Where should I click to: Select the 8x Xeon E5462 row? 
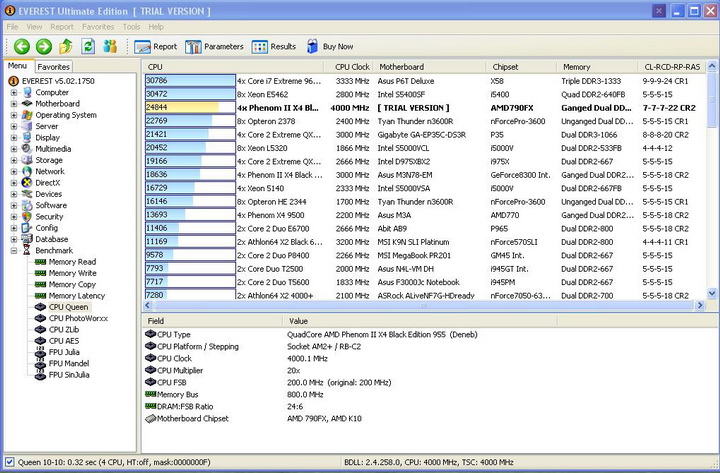pyautogui.click(x=425, y=94)
